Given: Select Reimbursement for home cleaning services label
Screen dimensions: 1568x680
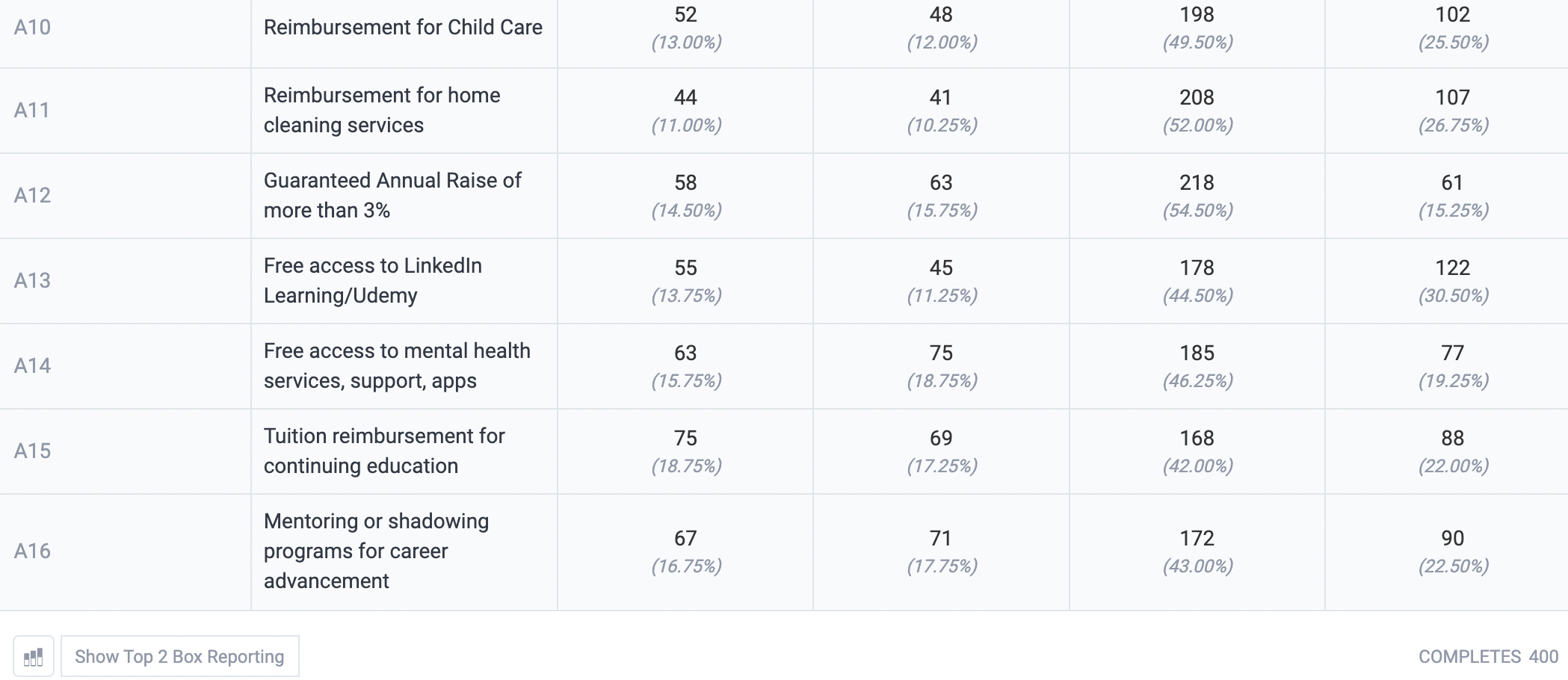Looking at the screenshot, I should (382, 111).
